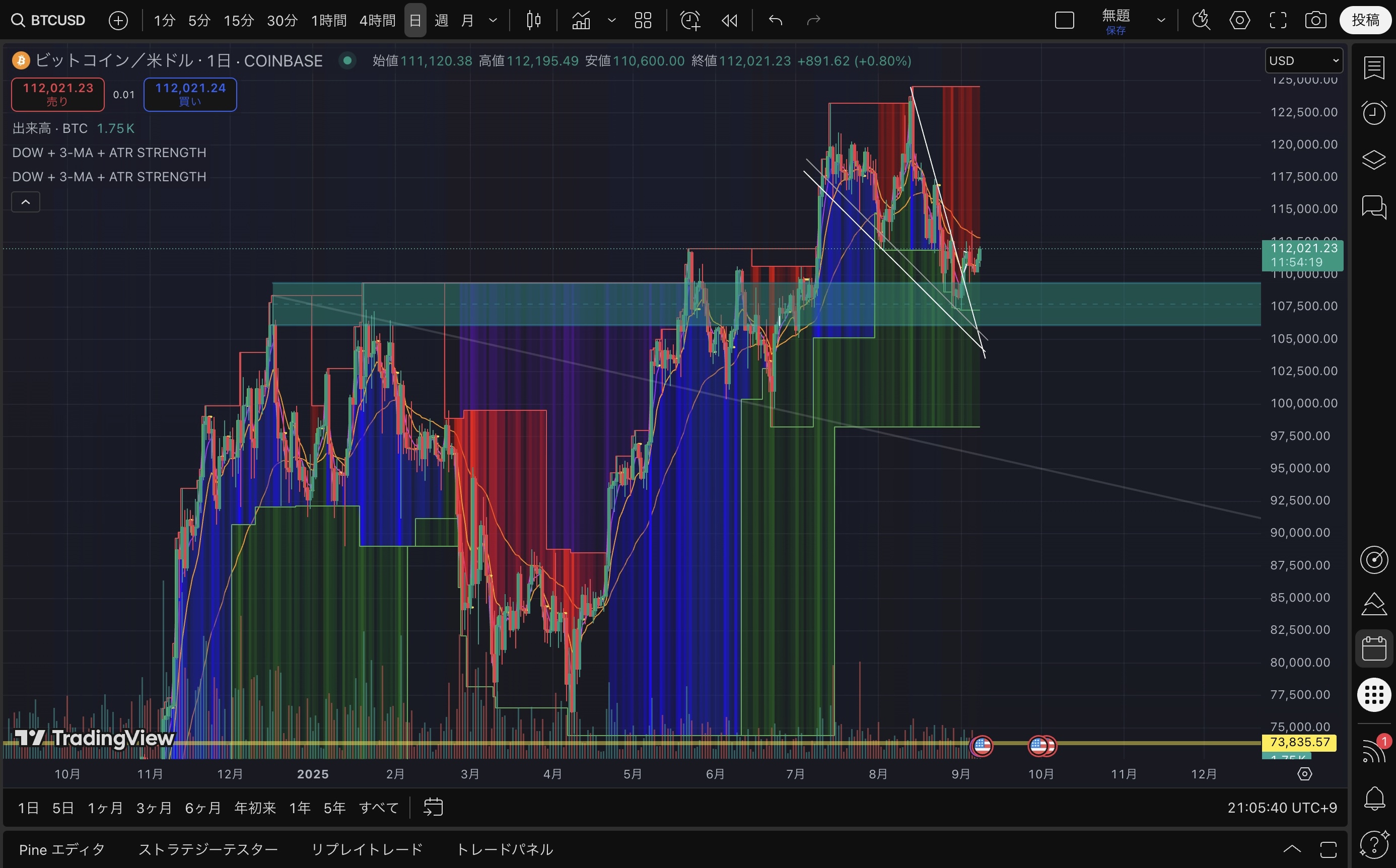1396x868 pixels.
Task: Open the indicators panel icon
Action: coord(581,21)
